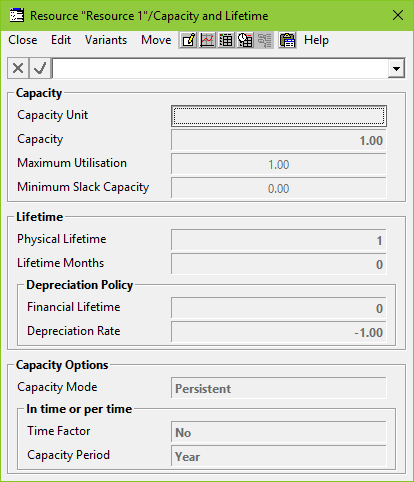Select the Time Factor No field

(279, 432)
